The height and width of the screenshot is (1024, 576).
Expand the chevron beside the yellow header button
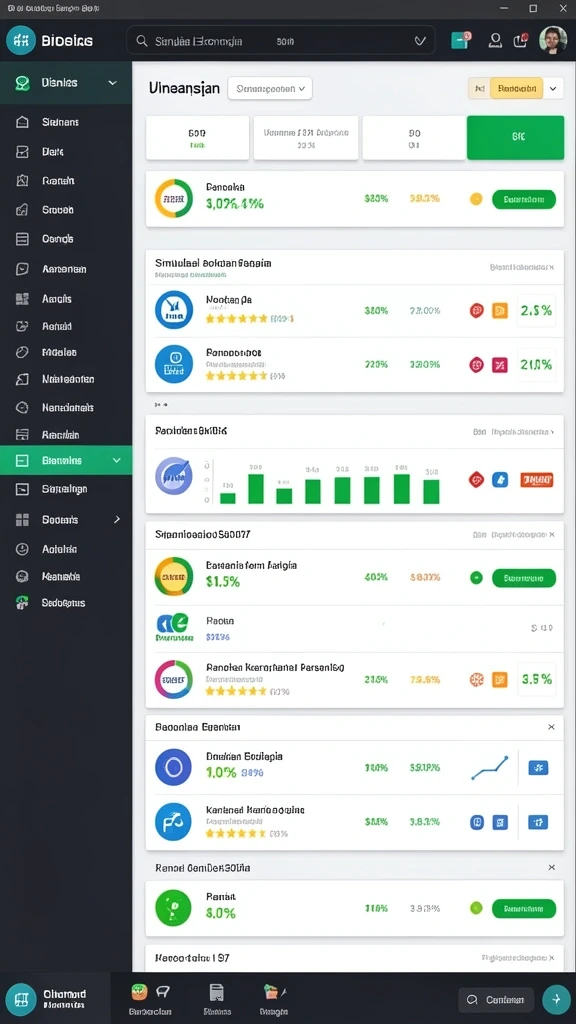pos(554,88)
